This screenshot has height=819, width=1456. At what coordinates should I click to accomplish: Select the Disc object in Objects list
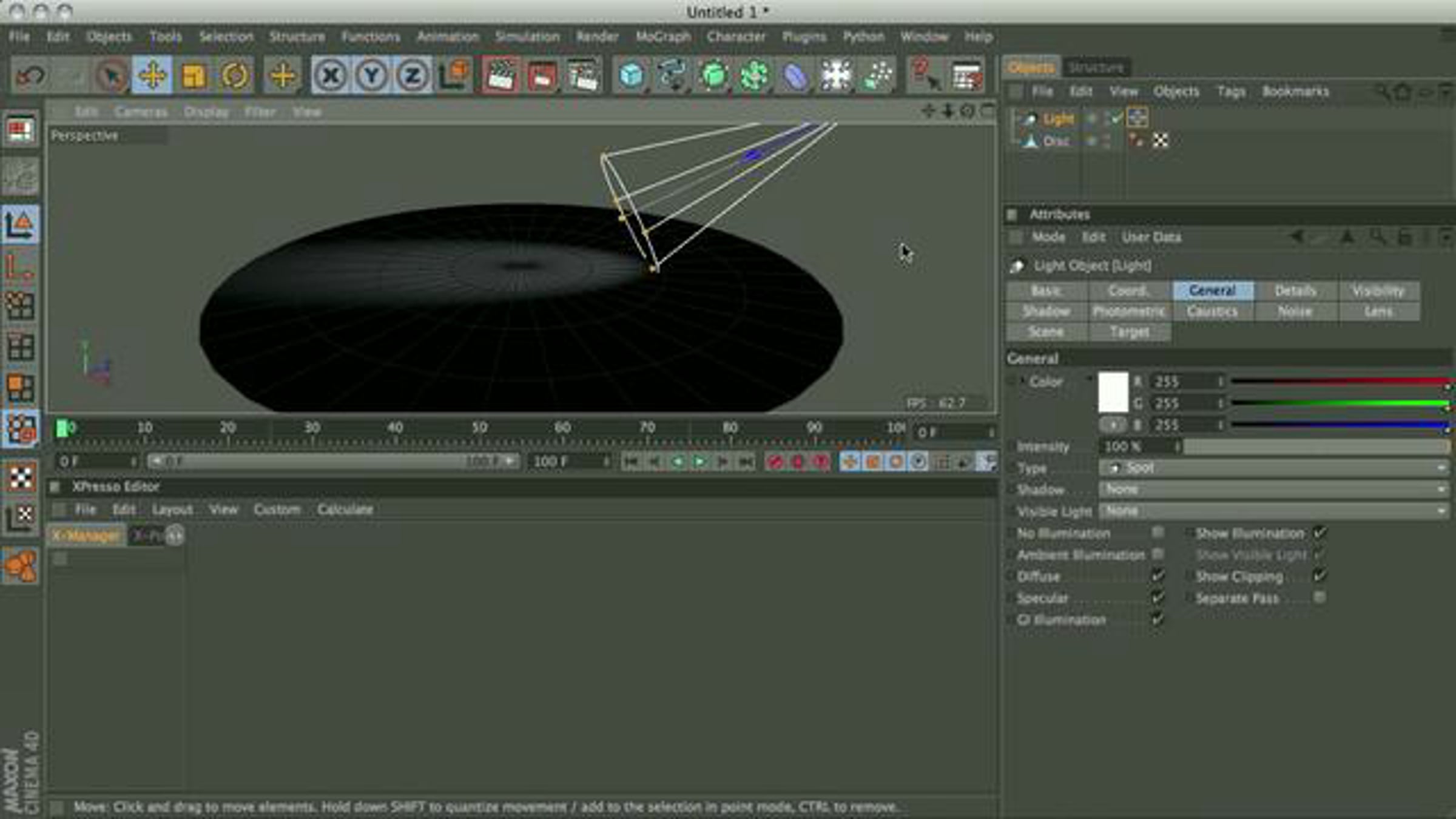[1056, 141]
